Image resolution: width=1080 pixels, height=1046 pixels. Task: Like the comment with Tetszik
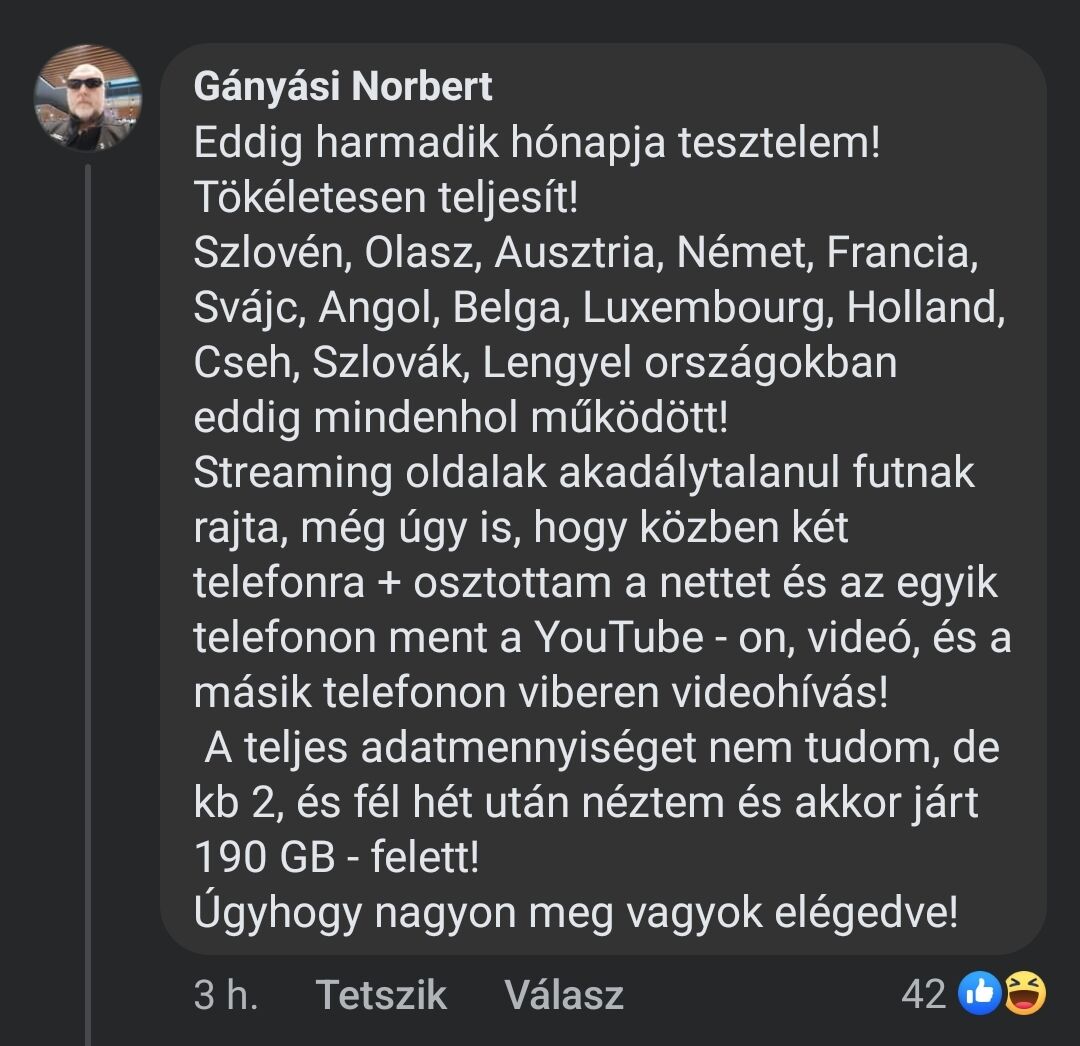coord(381,995)
